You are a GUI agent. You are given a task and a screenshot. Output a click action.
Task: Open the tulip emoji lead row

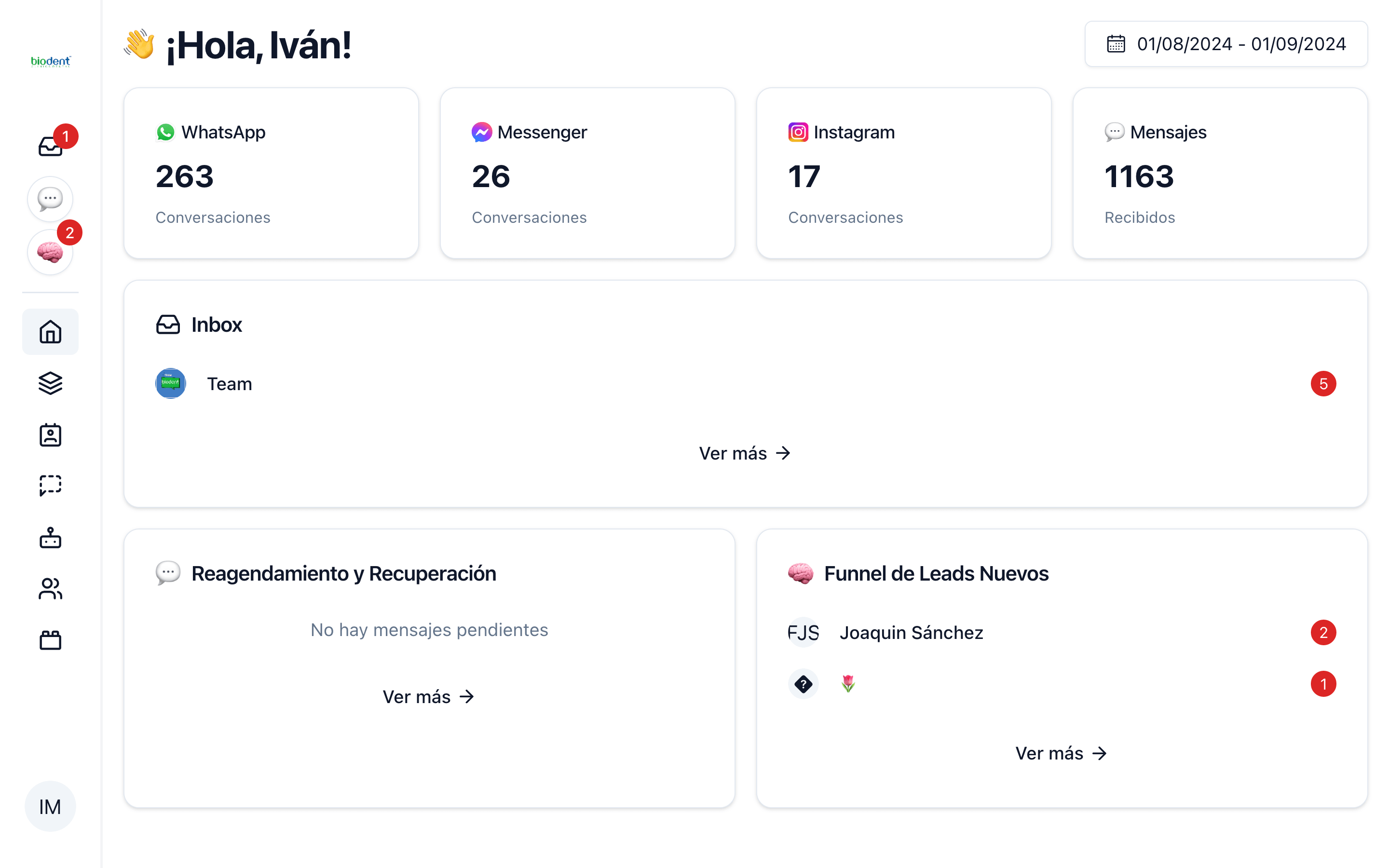click(848, 684)
